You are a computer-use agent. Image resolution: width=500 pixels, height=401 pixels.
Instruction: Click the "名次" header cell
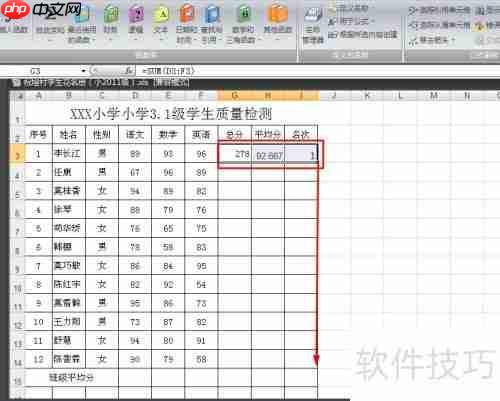301,135
